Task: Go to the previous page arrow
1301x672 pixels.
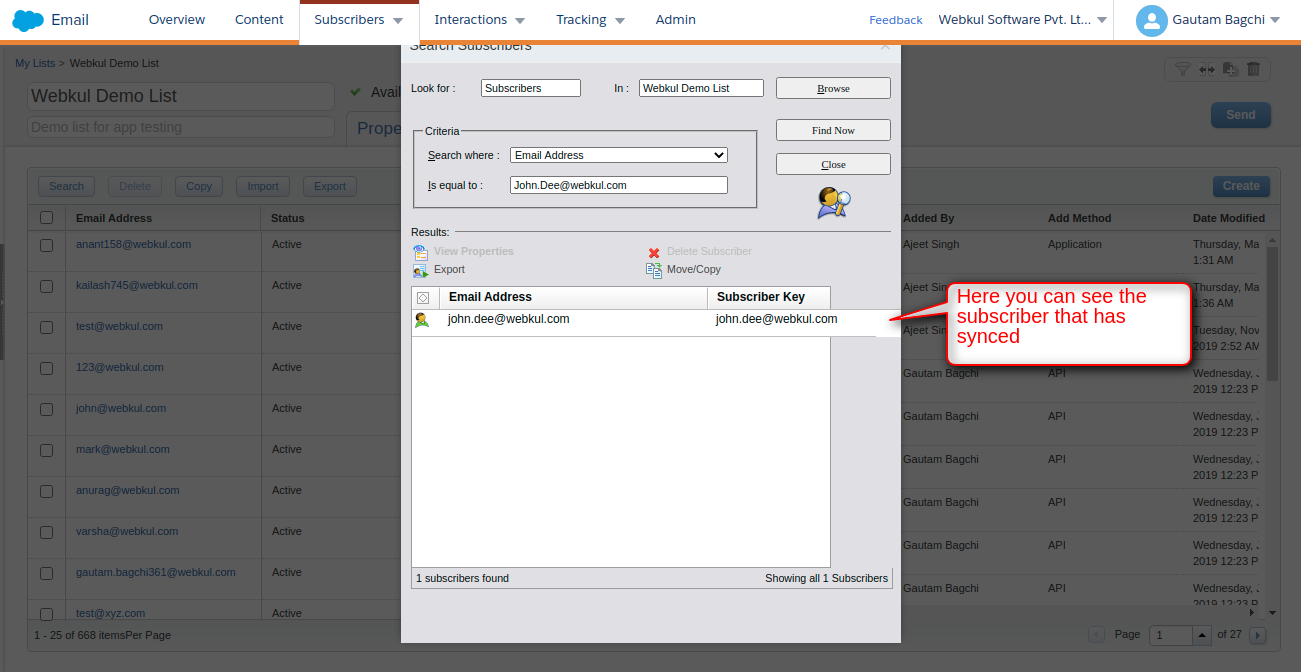Action: (x=1096, y=635)
